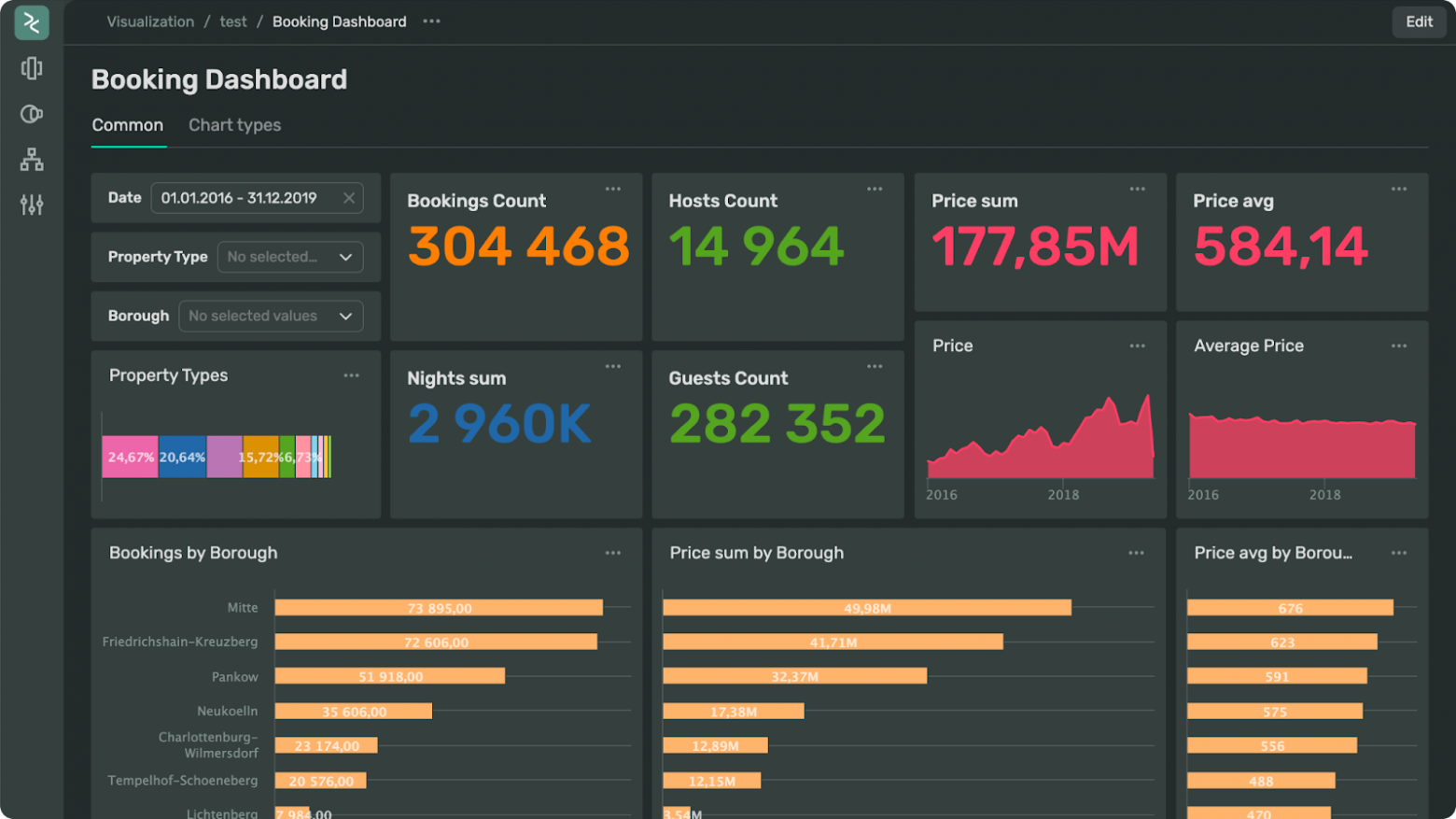This screenshot has height=819, width=1456.
Task: Select the Common tab
Action: point(128,125)
